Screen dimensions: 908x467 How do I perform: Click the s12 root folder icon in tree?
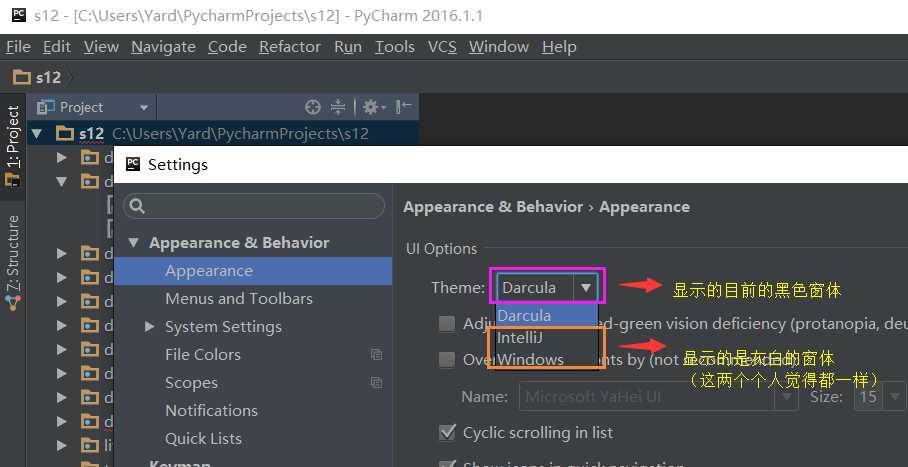pyautogui.click(x=65, y=134)
